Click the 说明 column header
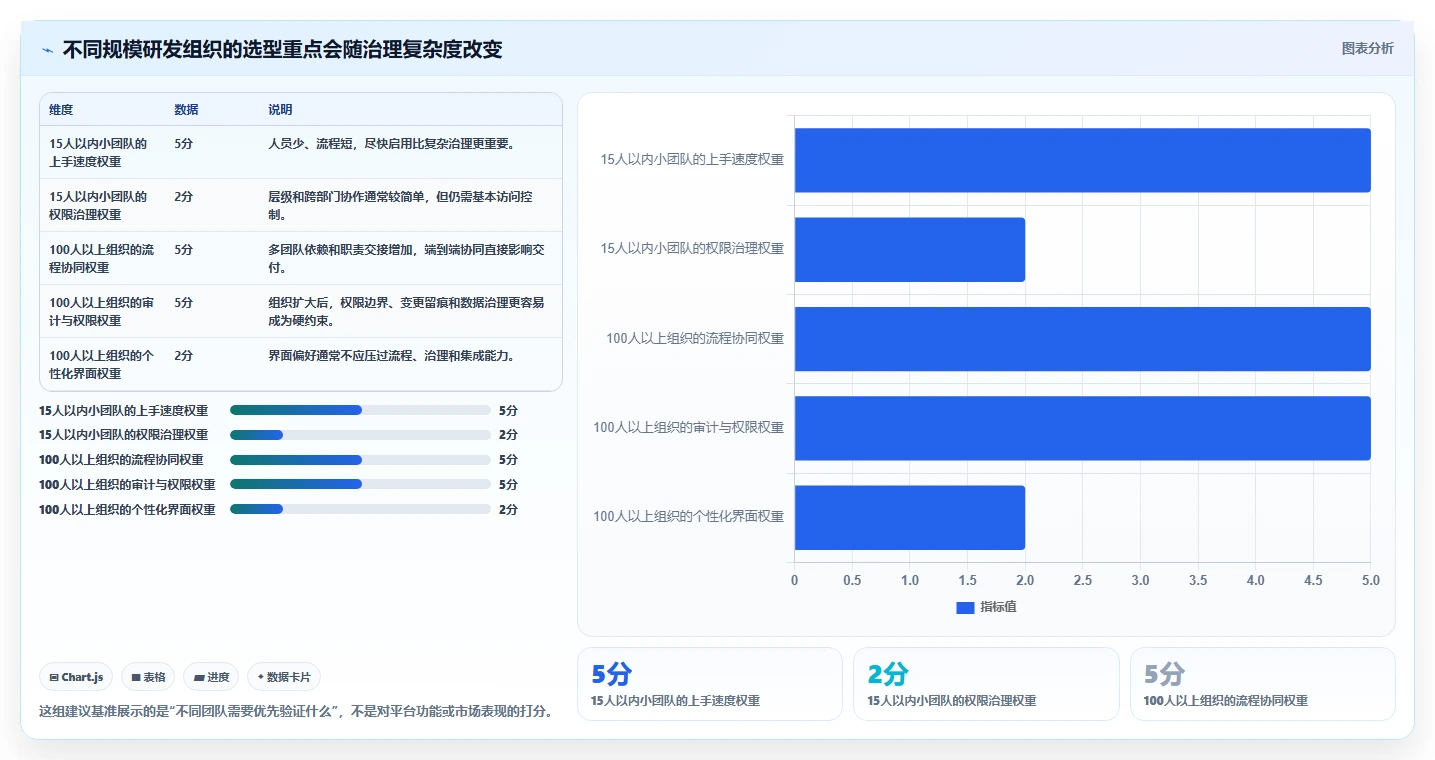The image size is (1435, 760). coord(280,109)
